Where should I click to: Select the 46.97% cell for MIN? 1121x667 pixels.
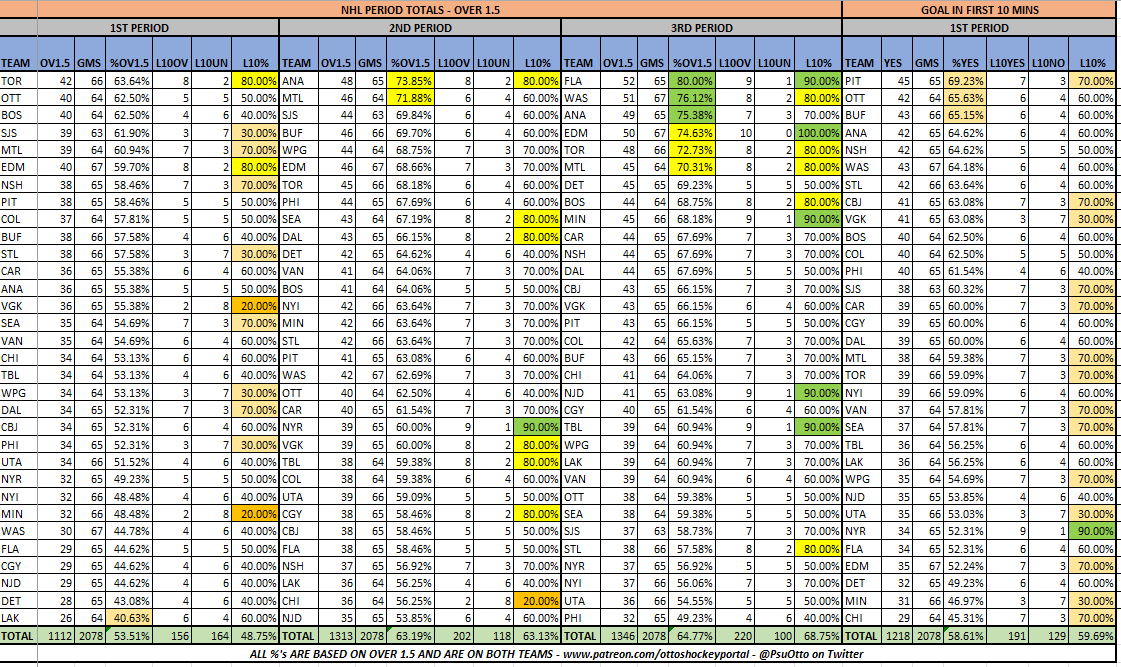(x=965, y=601)
